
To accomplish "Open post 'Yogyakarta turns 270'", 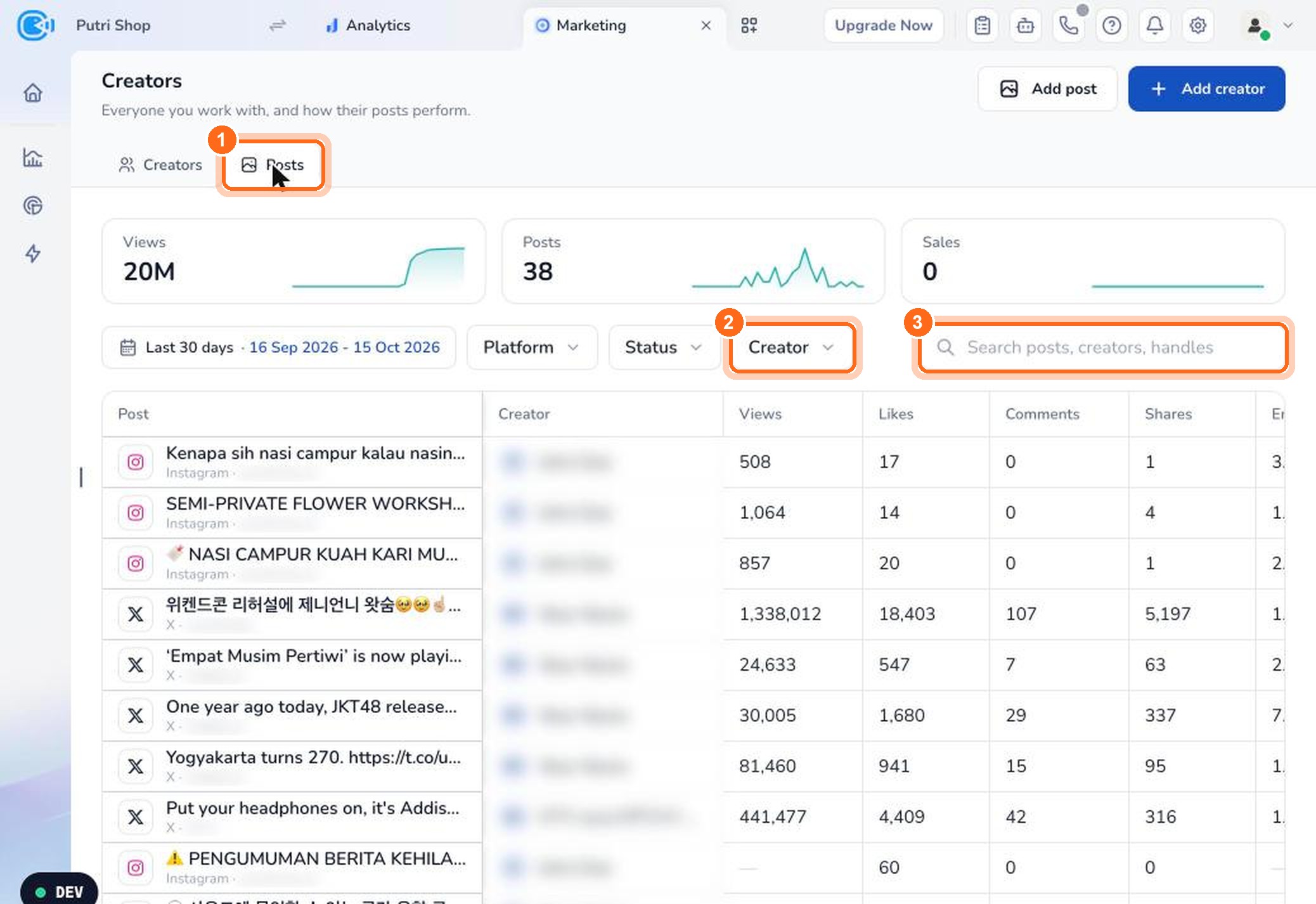I will pos(313,758).
